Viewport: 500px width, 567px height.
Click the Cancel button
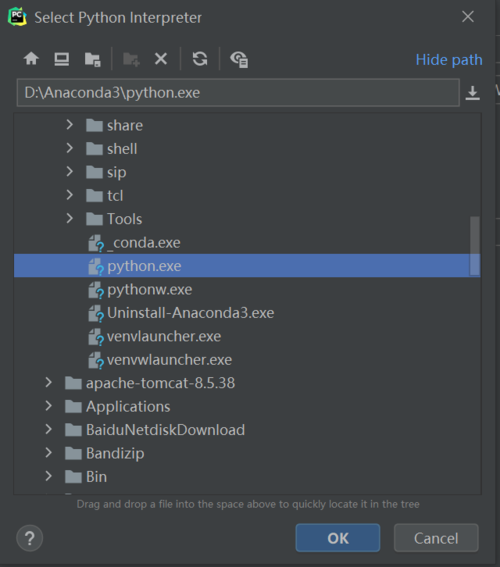(436, 538)
